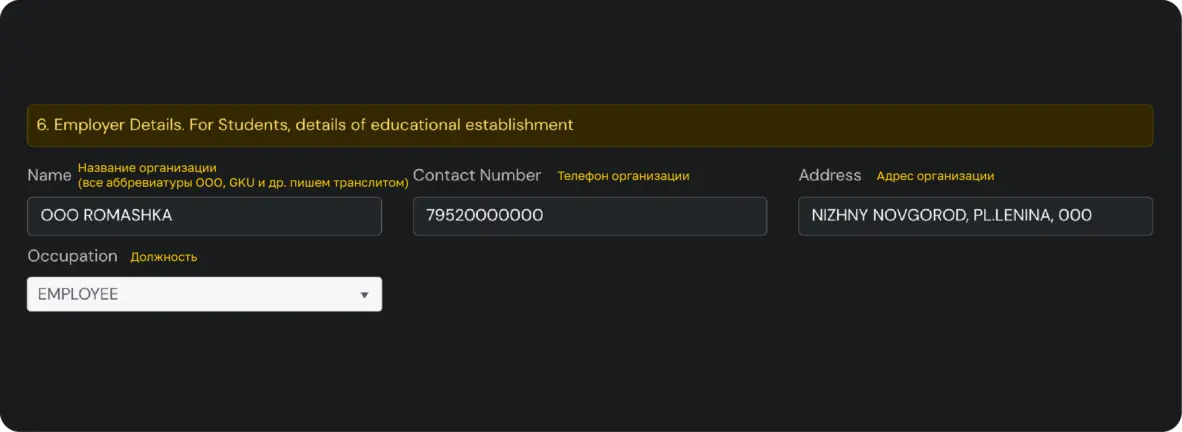Place cursor on ROMASHKA word in Name field

[x=127, y=216]
